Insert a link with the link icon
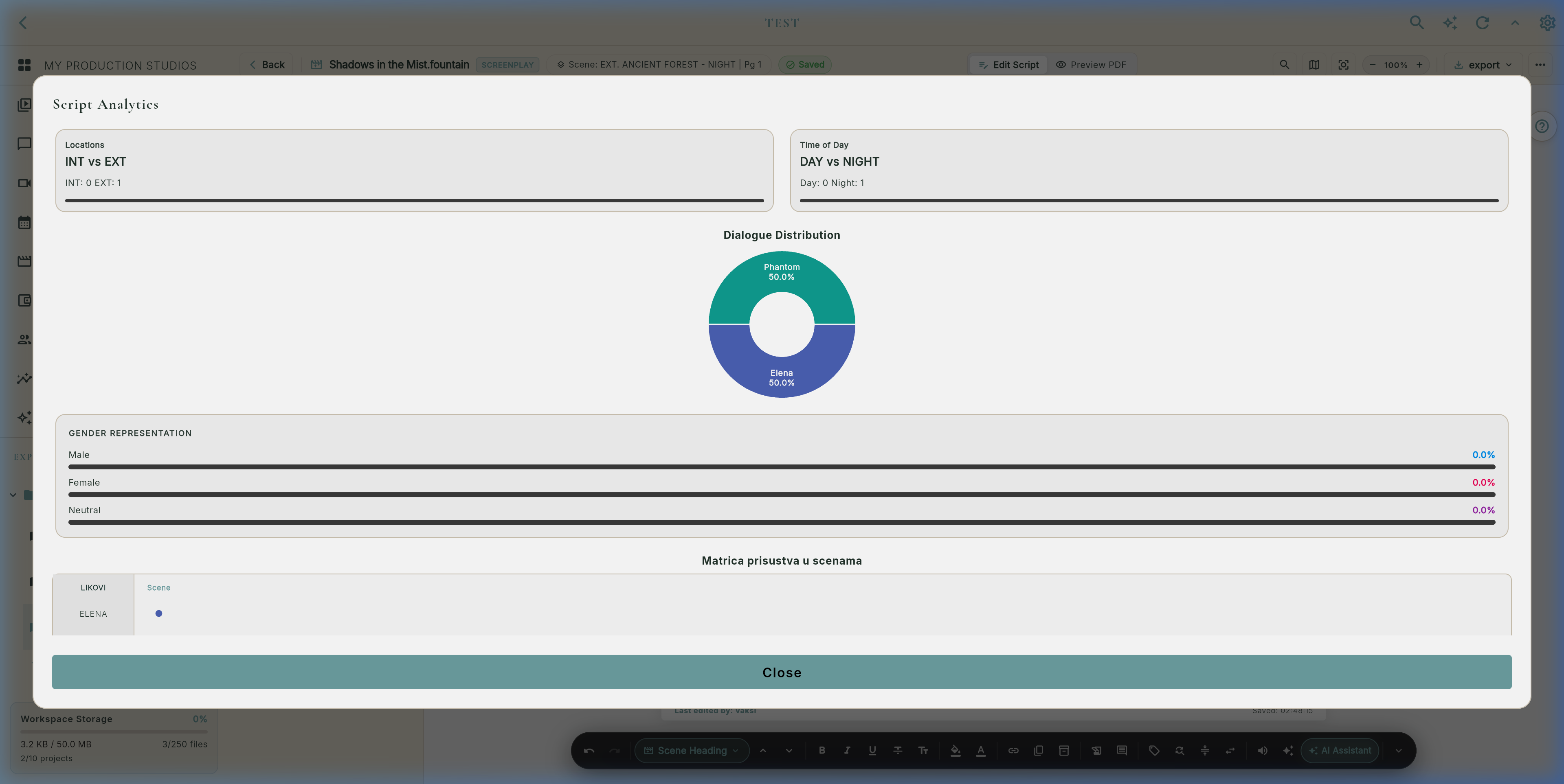Image resolution: width=1564 pixels, height=784 pixels. (x=1013, y=751)
